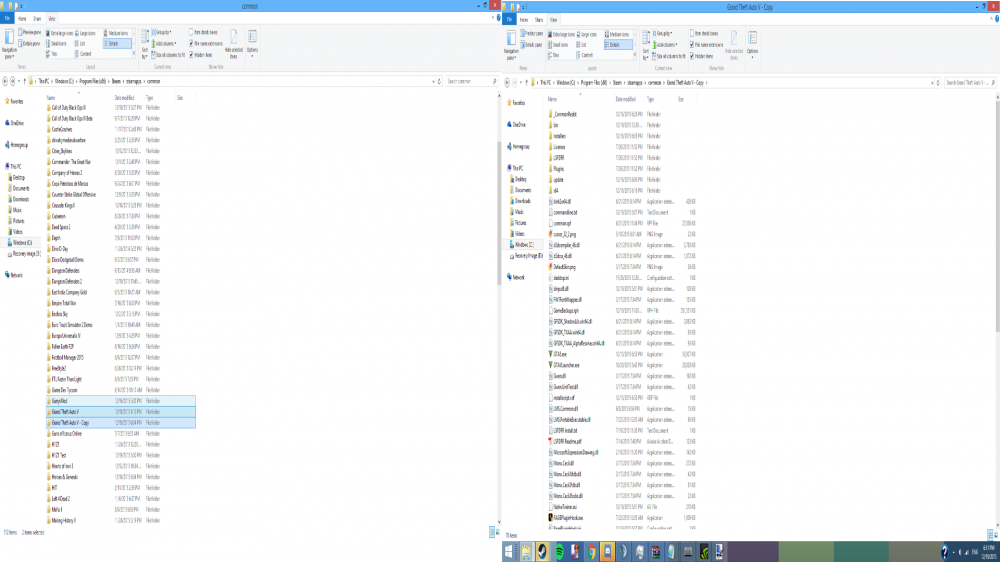
Task: Click steamapps breadcrumb in common window address bar
Action: [133, 82]
